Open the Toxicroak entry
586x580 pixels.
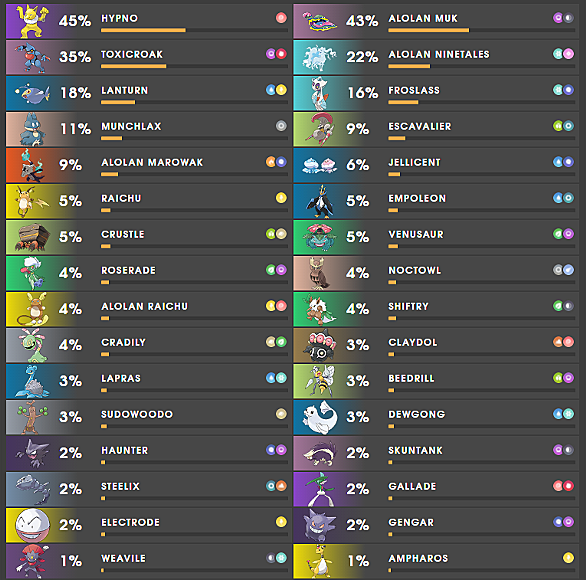[x=148, y=58]
